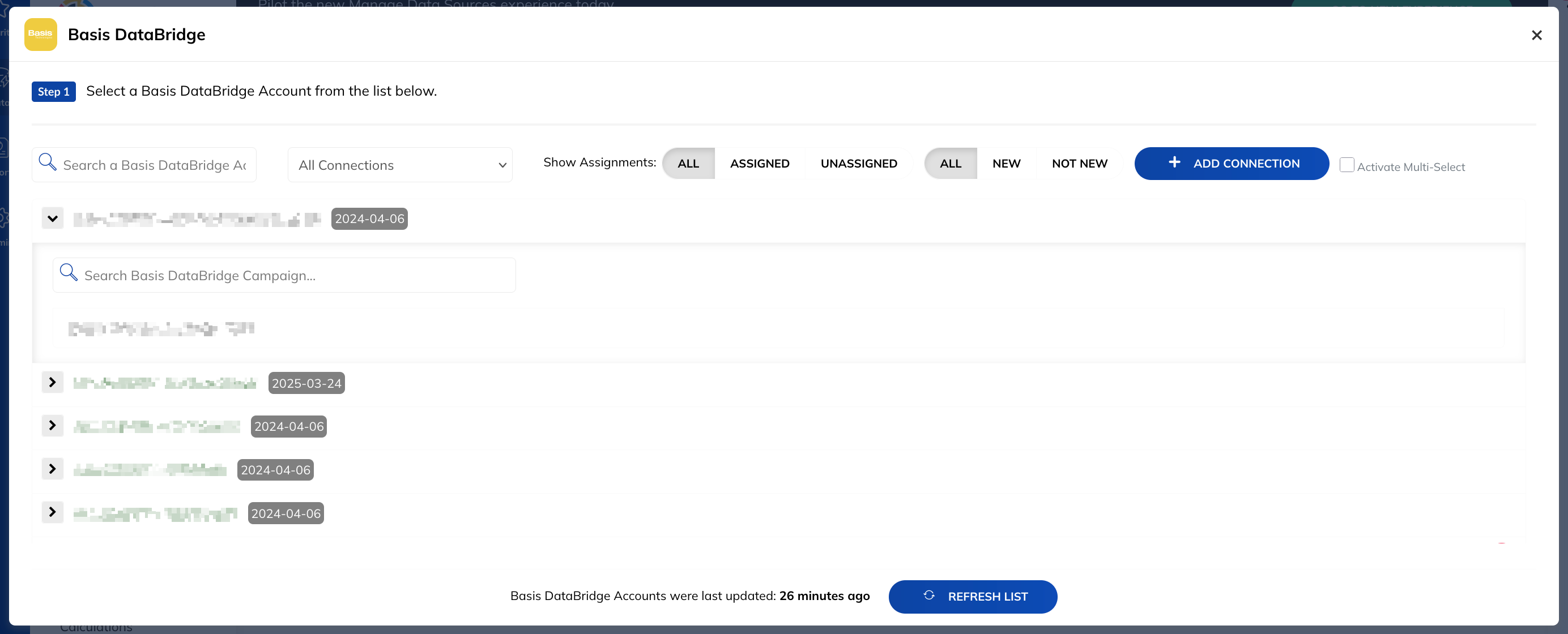Expand the last account row dated 2024-04-06
The width and height of the screenshot is (1568, 634).
[x=53, y=513]
